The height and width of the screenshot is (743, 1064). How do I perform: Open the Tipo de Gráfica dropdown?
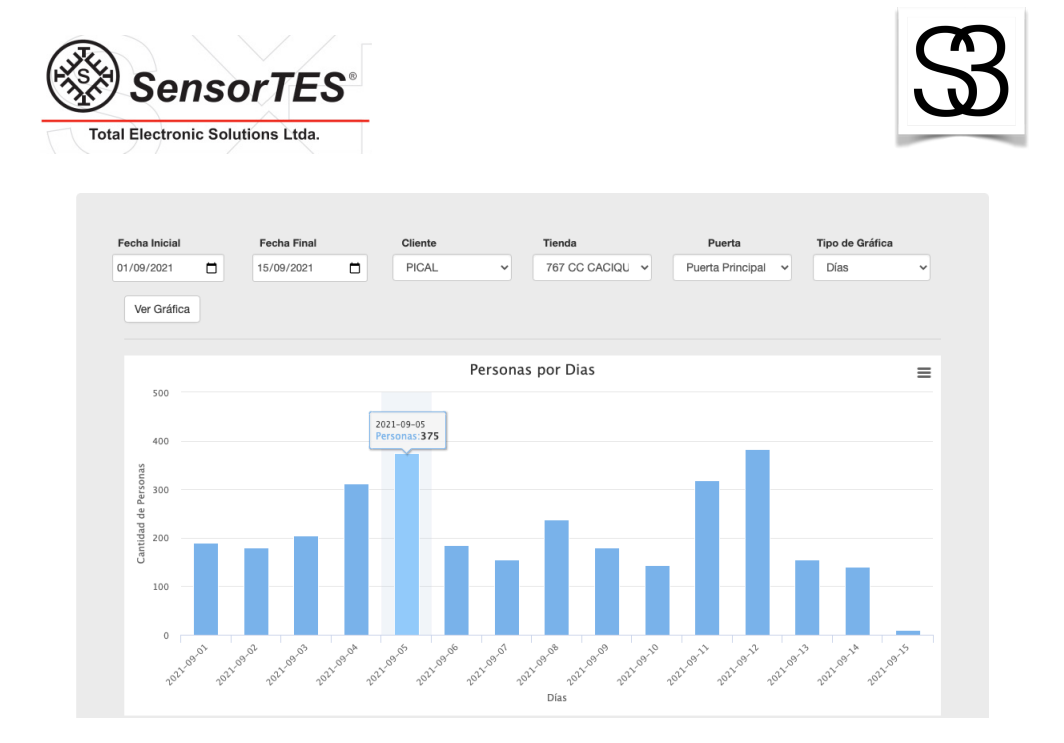(871, 268)
